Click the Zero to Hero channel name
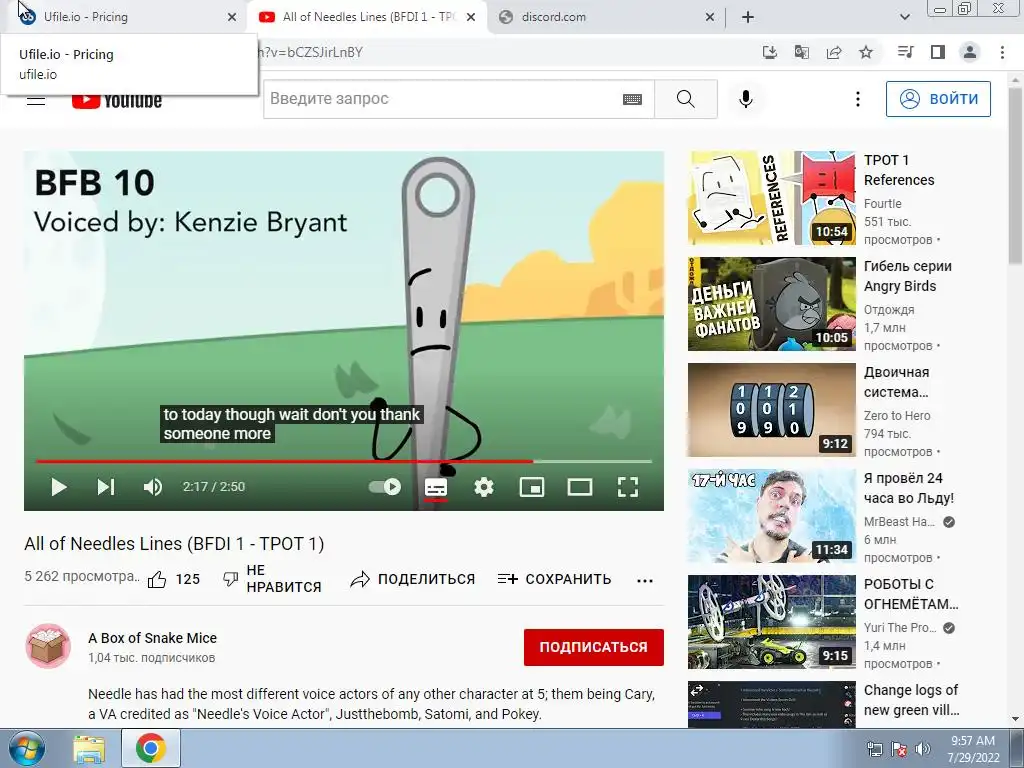 pyautogui.click(x=897, y=415)
